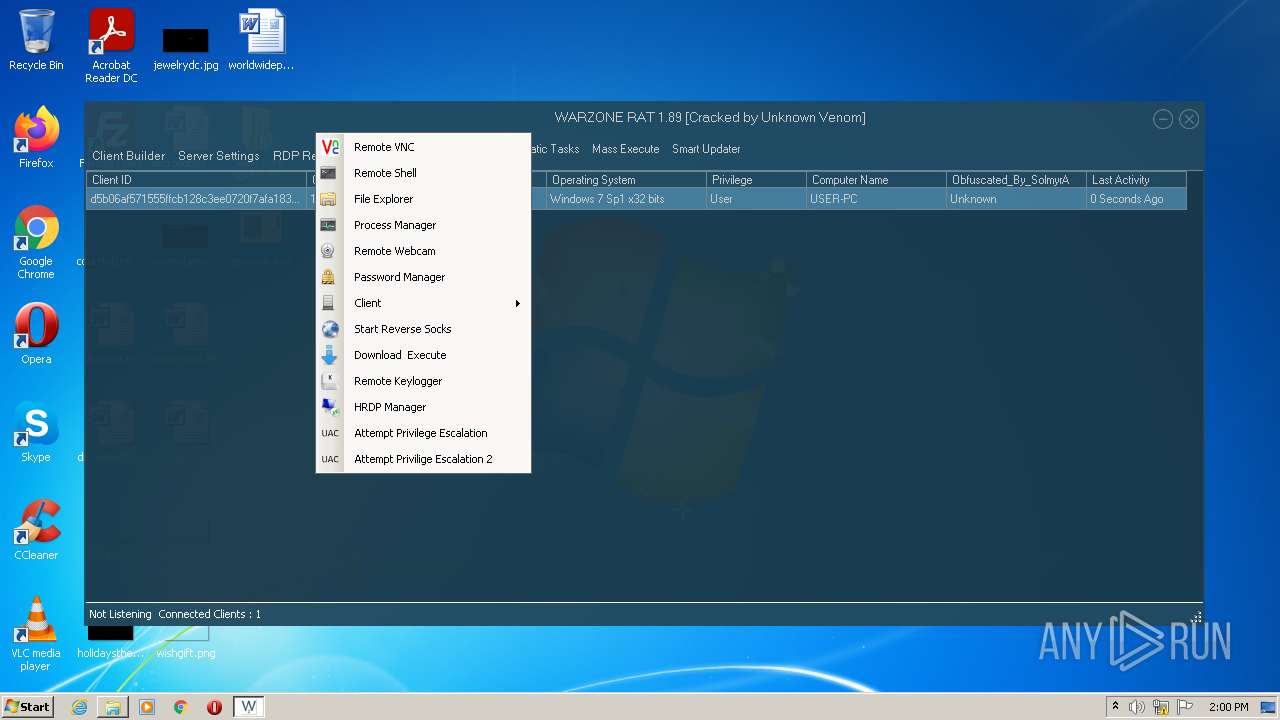Click the Opera icon in taskbar
The height and width of the screenshot is (720, 1280).
coord(214,707)
